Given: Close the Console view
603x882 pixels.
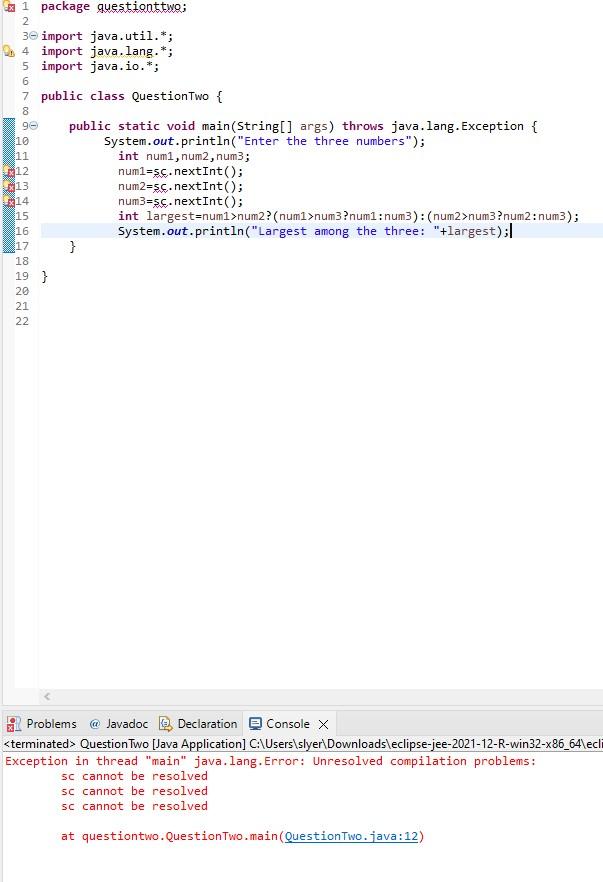Looking at the screenshot, I should 323,724.
